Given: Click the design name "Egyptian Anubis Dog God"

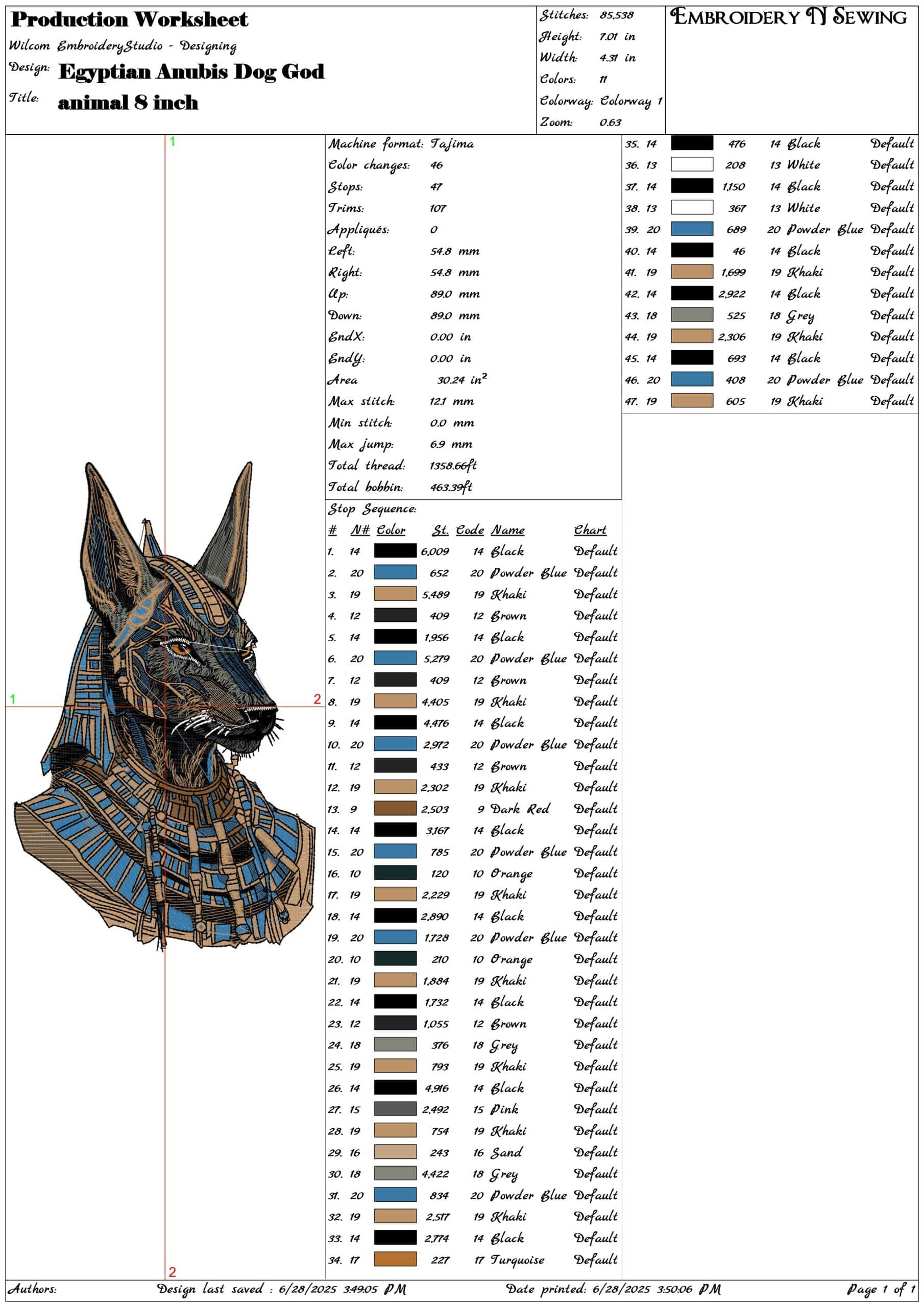Looking at the screenshot, I should click(191, 71).
